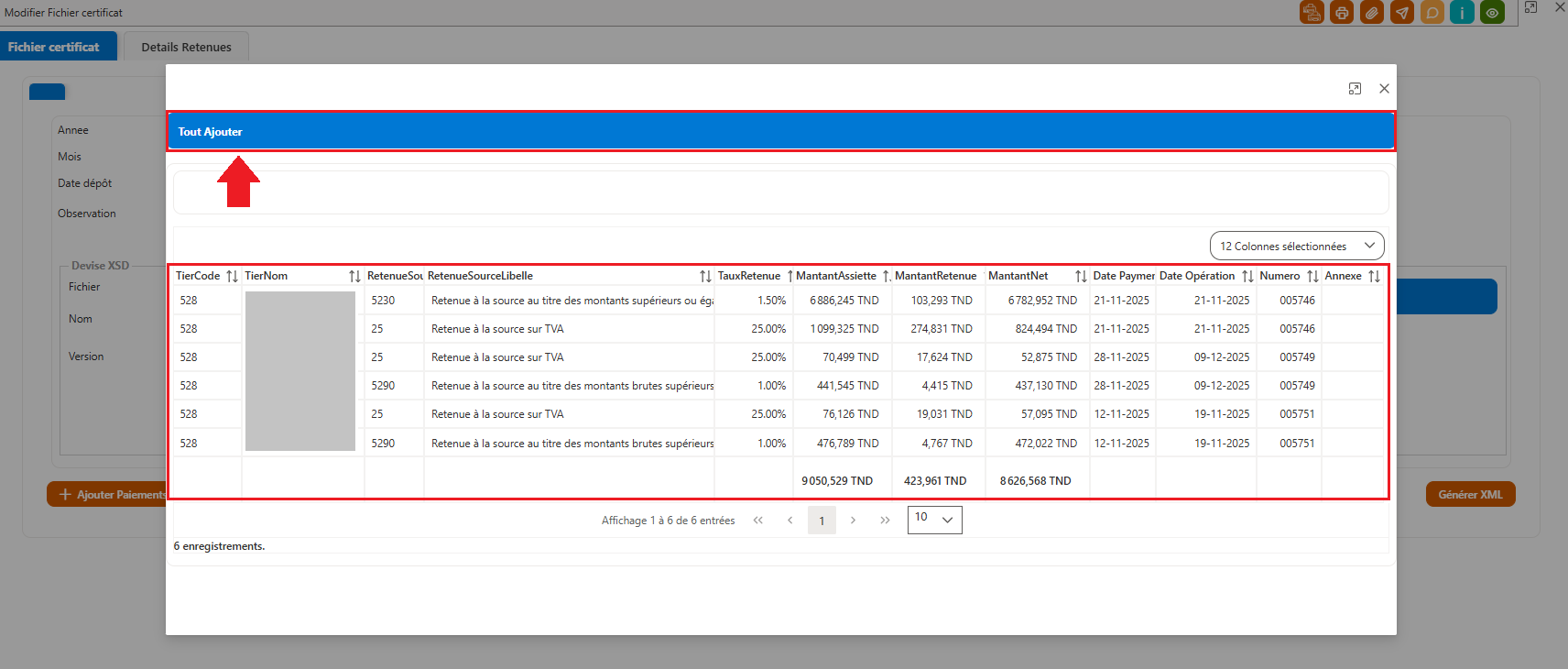Image resolution: width=1568 pixels, height=669 pixels.
Task: Click the RetenueSou column header
Action: click(x=395, y=276)
